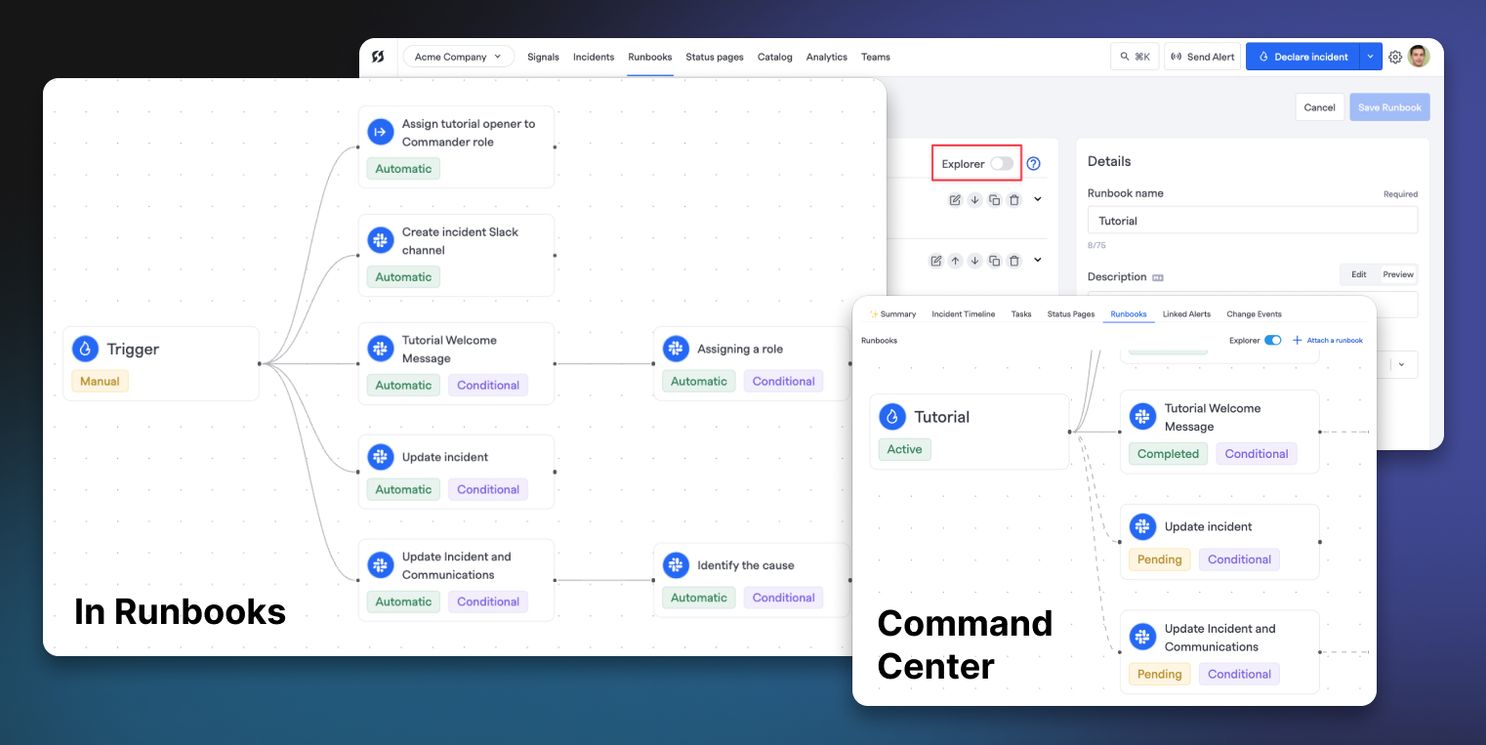
Task: Go to the Incidents nav item
Action: pyautogui.click(x=593, y=57)
